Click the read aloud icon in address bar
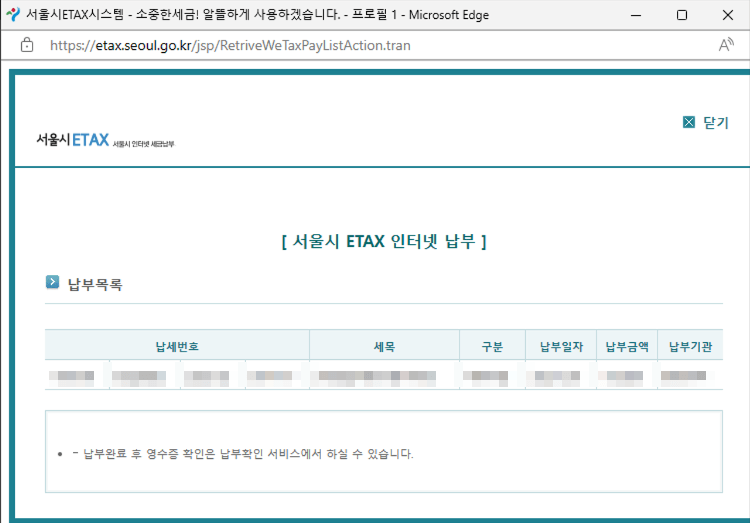This screenshot has width=750, height=523. [726, 45]
